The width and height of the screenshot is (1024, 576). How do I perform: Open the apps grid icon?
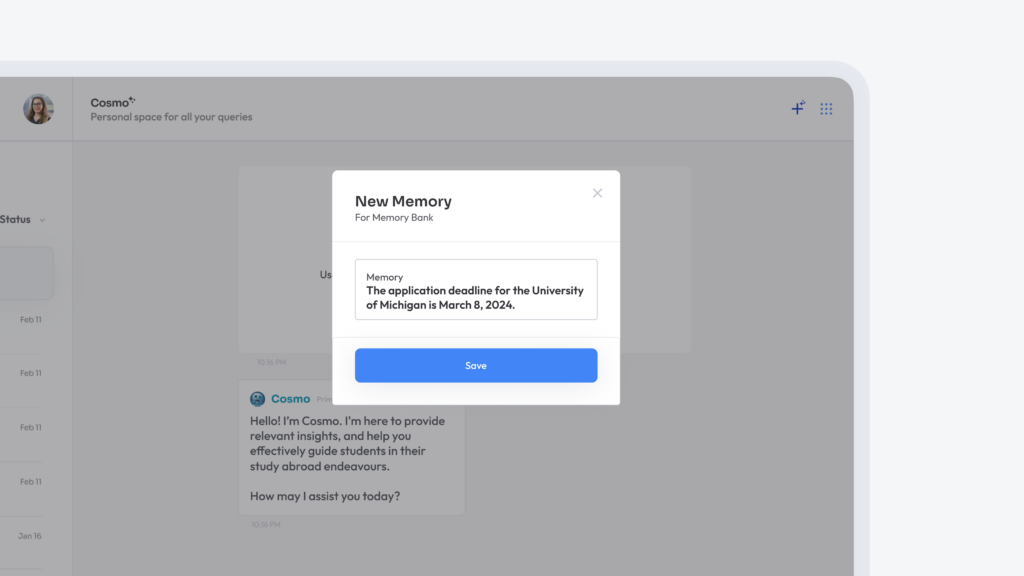[826, 108]
